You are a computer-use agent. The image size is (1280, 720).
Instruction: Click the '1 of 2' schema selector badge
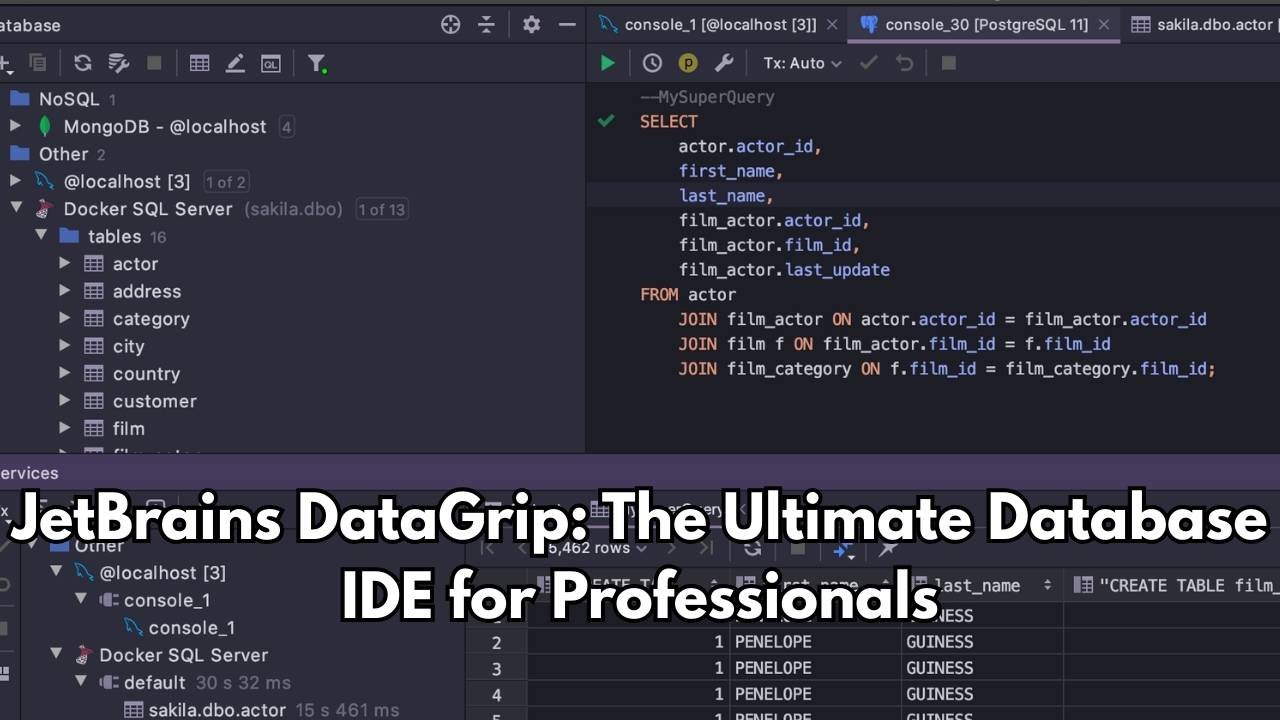click(226, 182)
